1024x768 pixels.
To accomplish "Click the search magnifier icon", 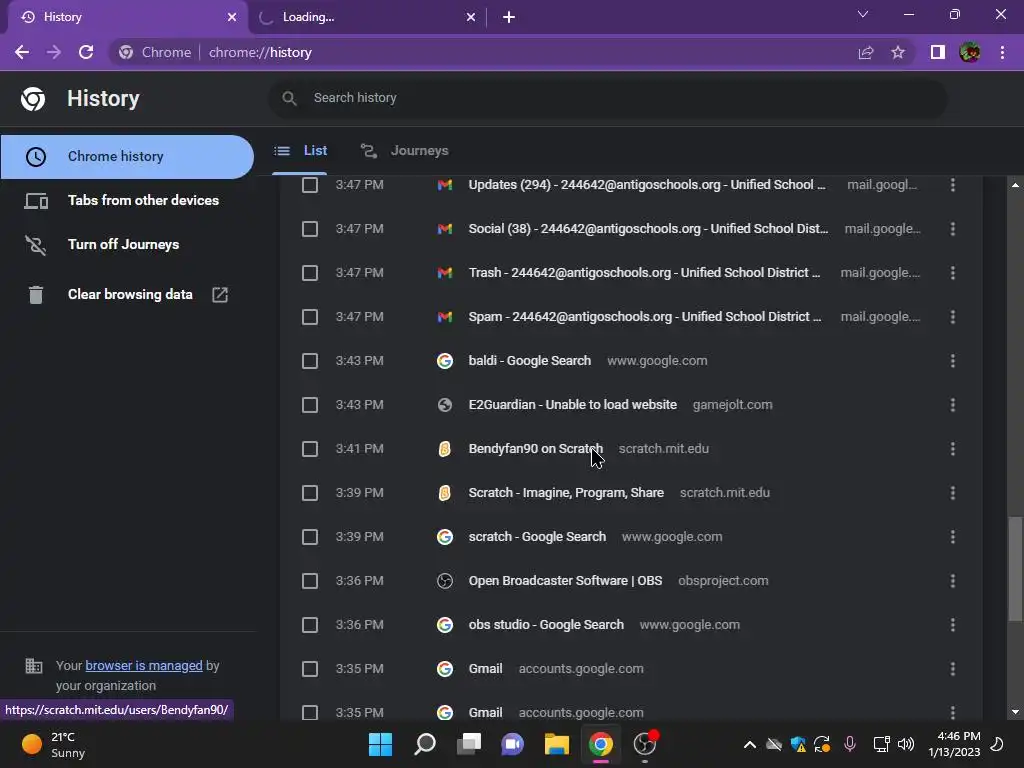I will 289,98.
